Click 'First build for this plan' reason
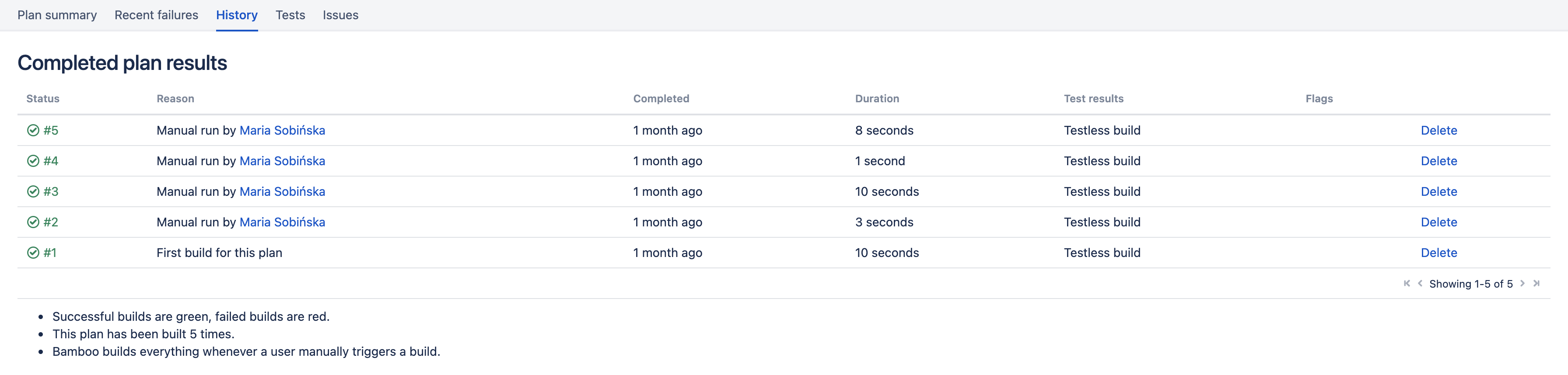 (219, 253)
